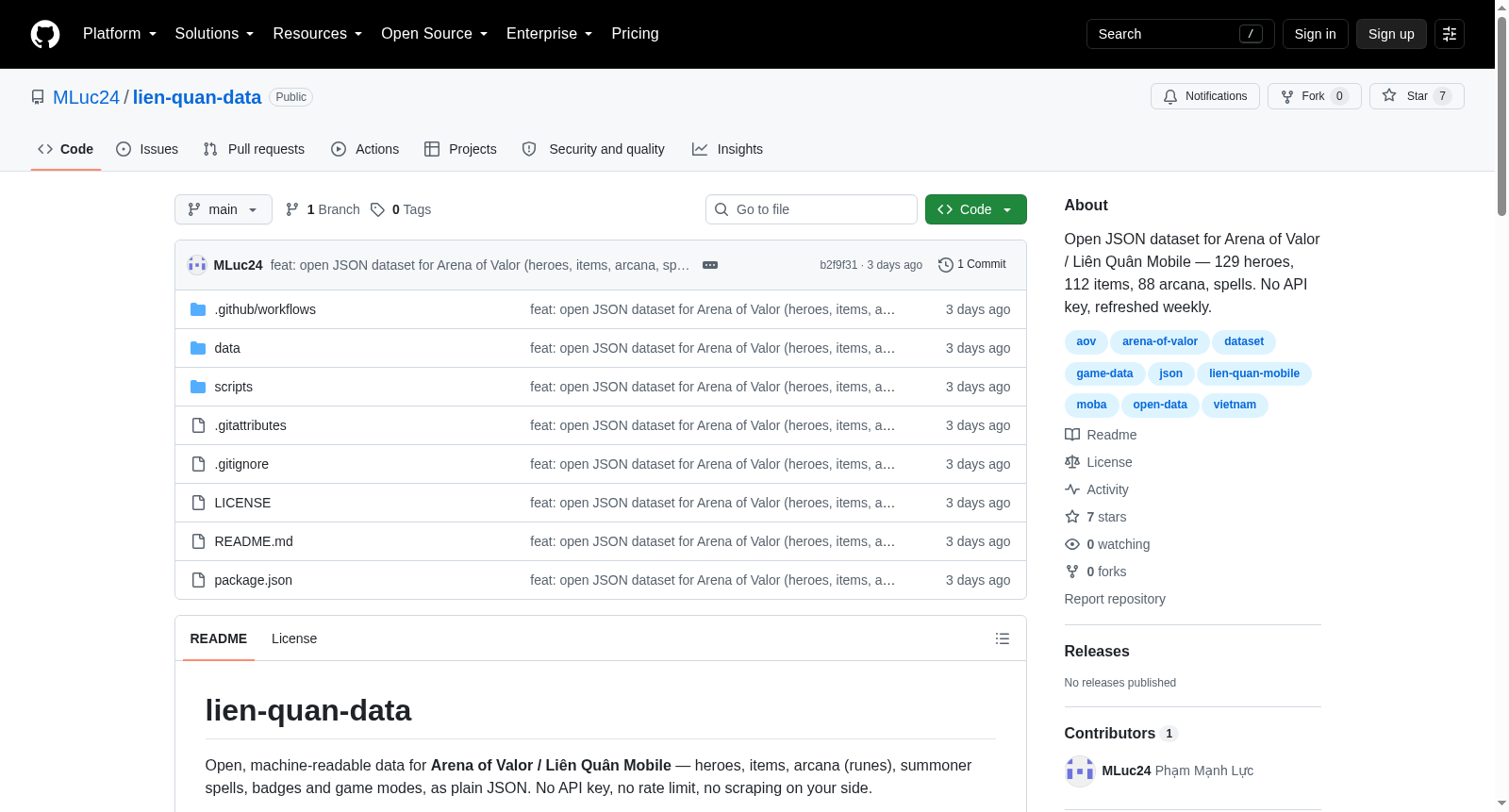
Task: Focus the header Search field
Action: (x=1181, y=34)
